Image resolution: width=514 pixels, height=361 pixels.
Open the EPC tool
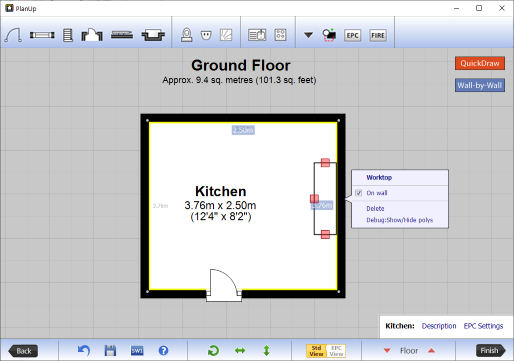352,35
